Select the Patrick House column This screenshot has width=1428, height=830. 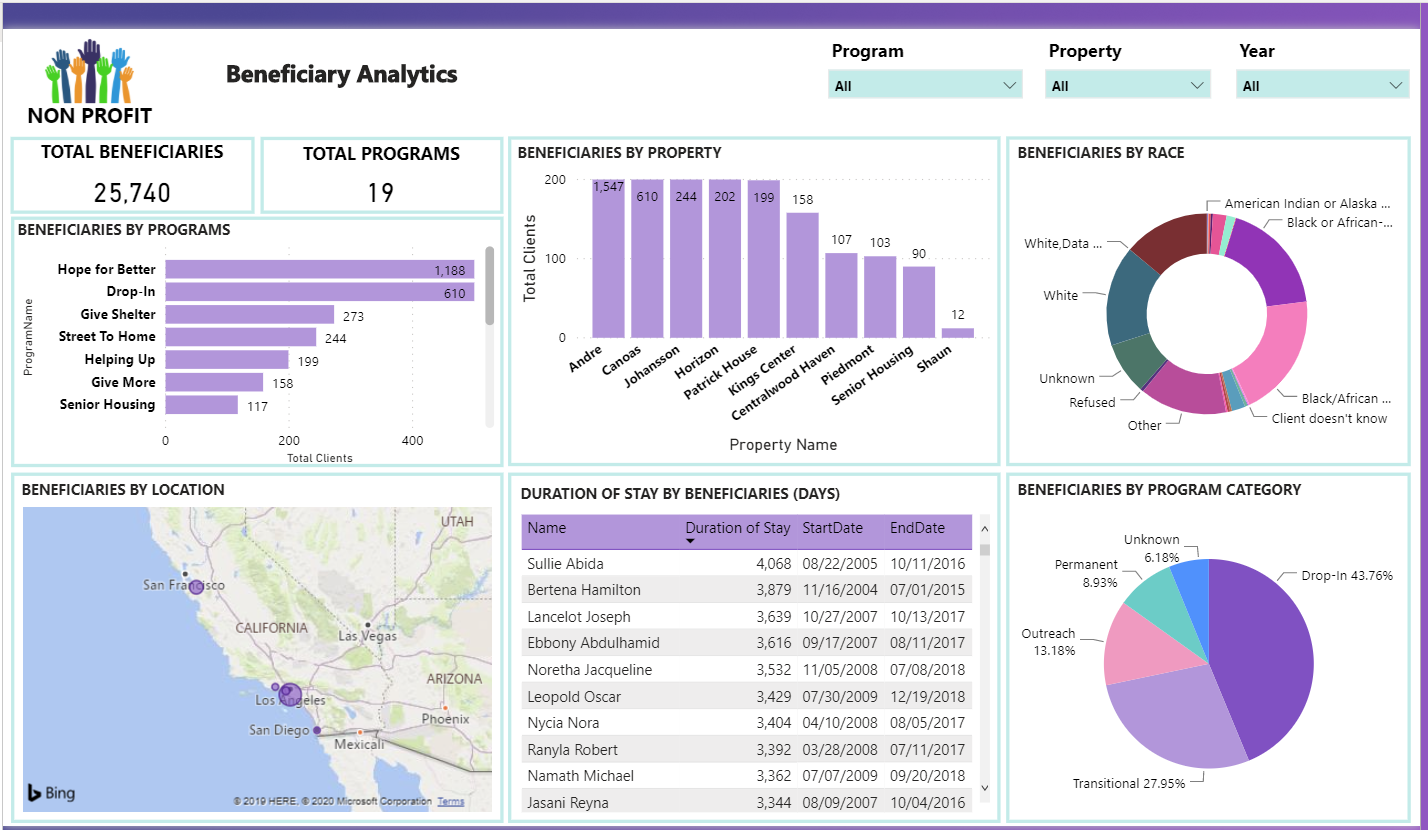point(764,259)
